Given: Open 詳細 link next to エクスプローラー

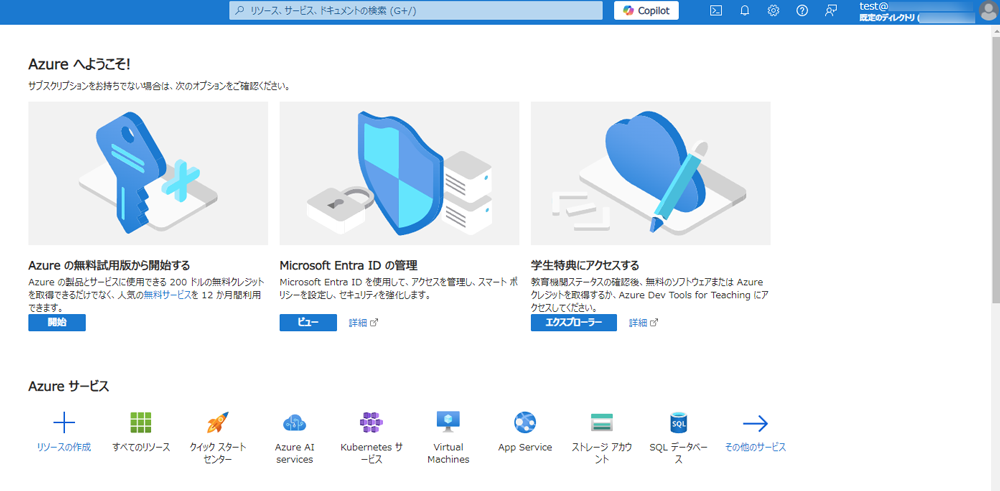Looking at the screenshot, I should pyautogui.click(x=643, y=323).
